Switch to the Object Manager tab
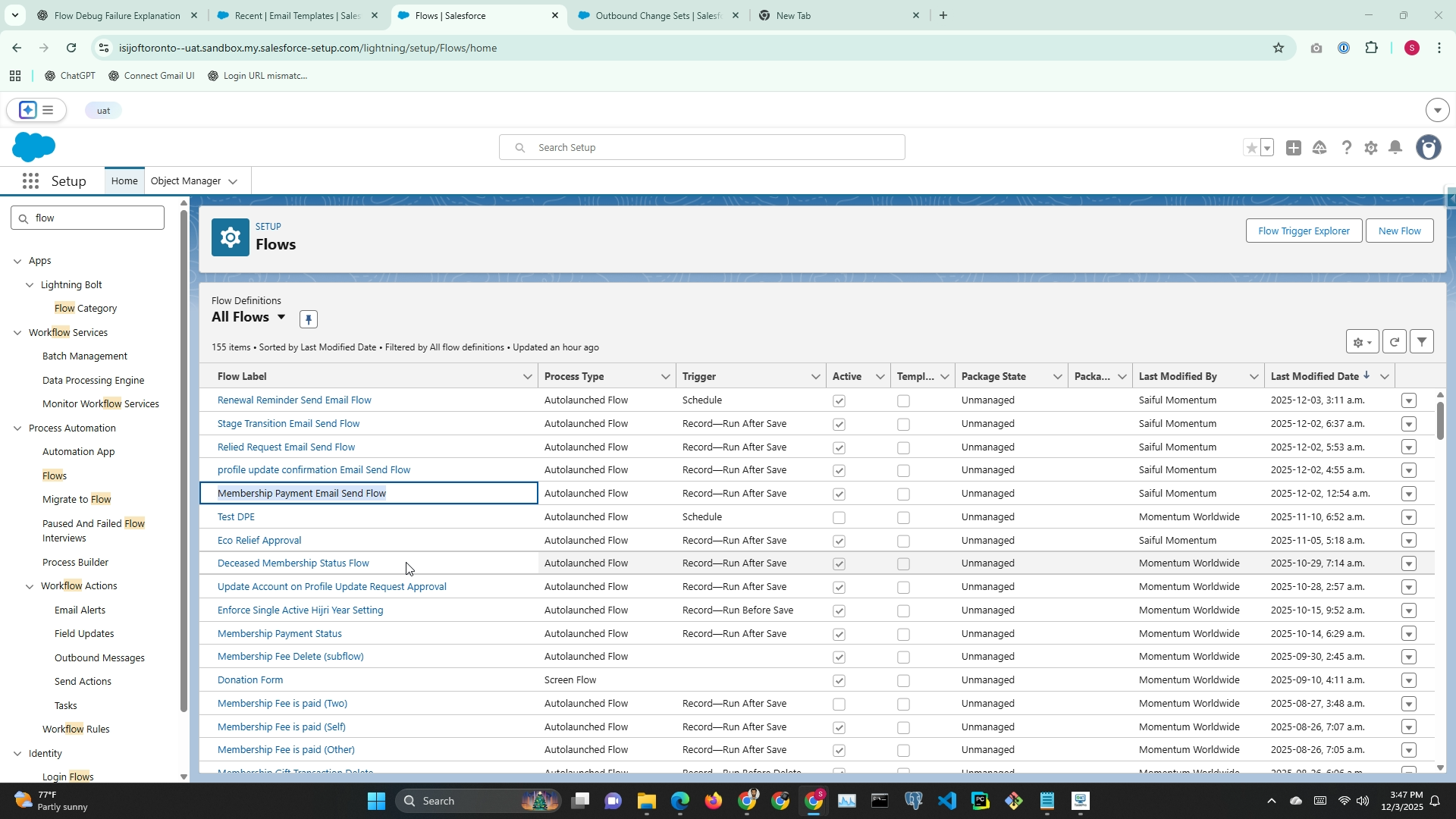Image resolution: width=1456 pixels, height=819 pixels. pos(186,181)
